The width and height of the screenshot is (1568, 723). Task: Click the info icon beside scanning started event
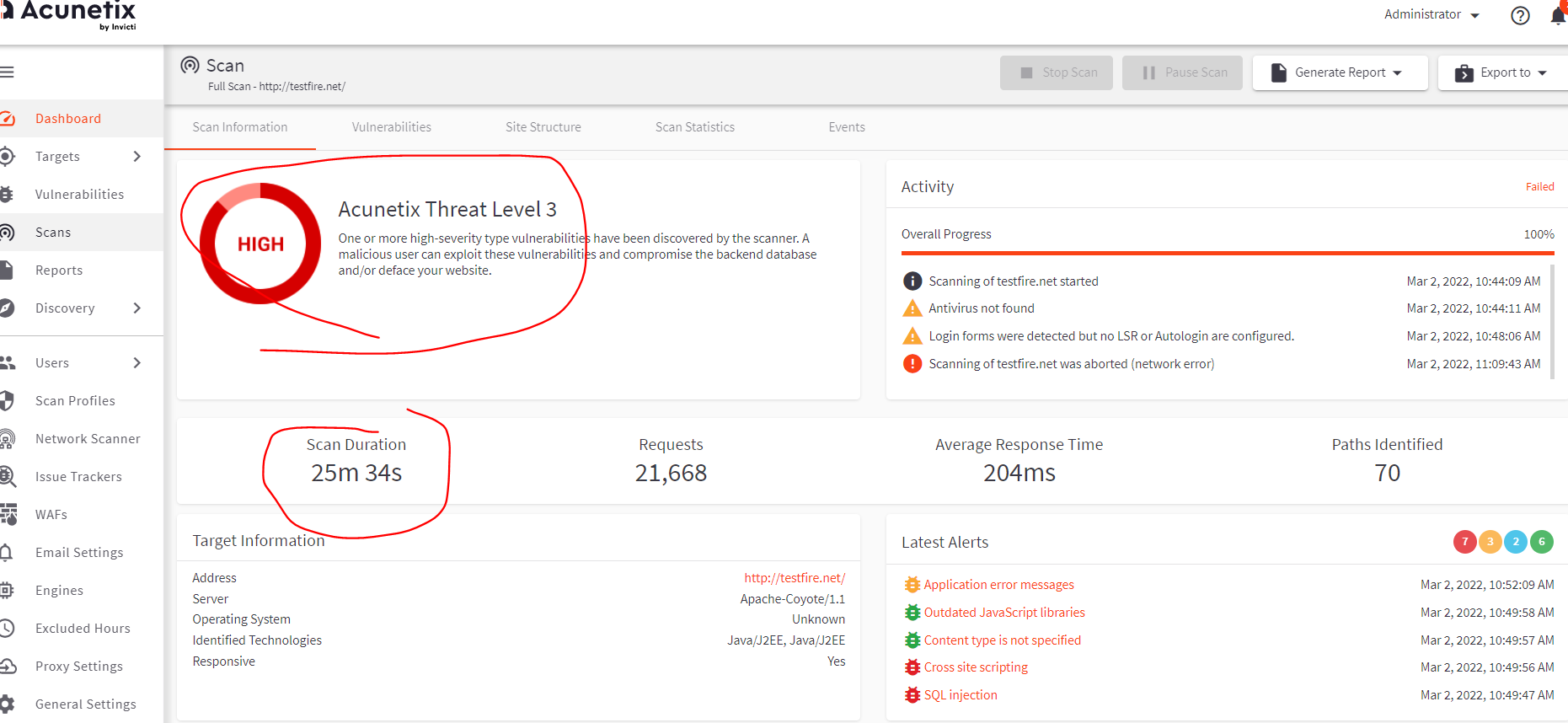[912, 281]
